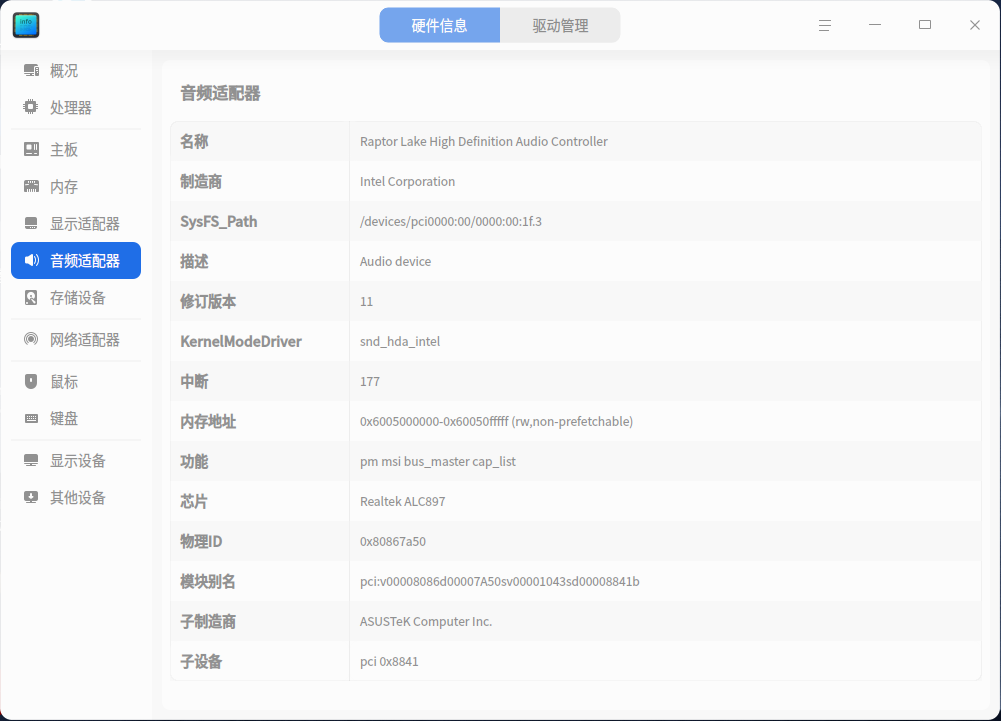Click the memory address 0x6005000000 value
The image size is (1001, 721).
point(497,421)
